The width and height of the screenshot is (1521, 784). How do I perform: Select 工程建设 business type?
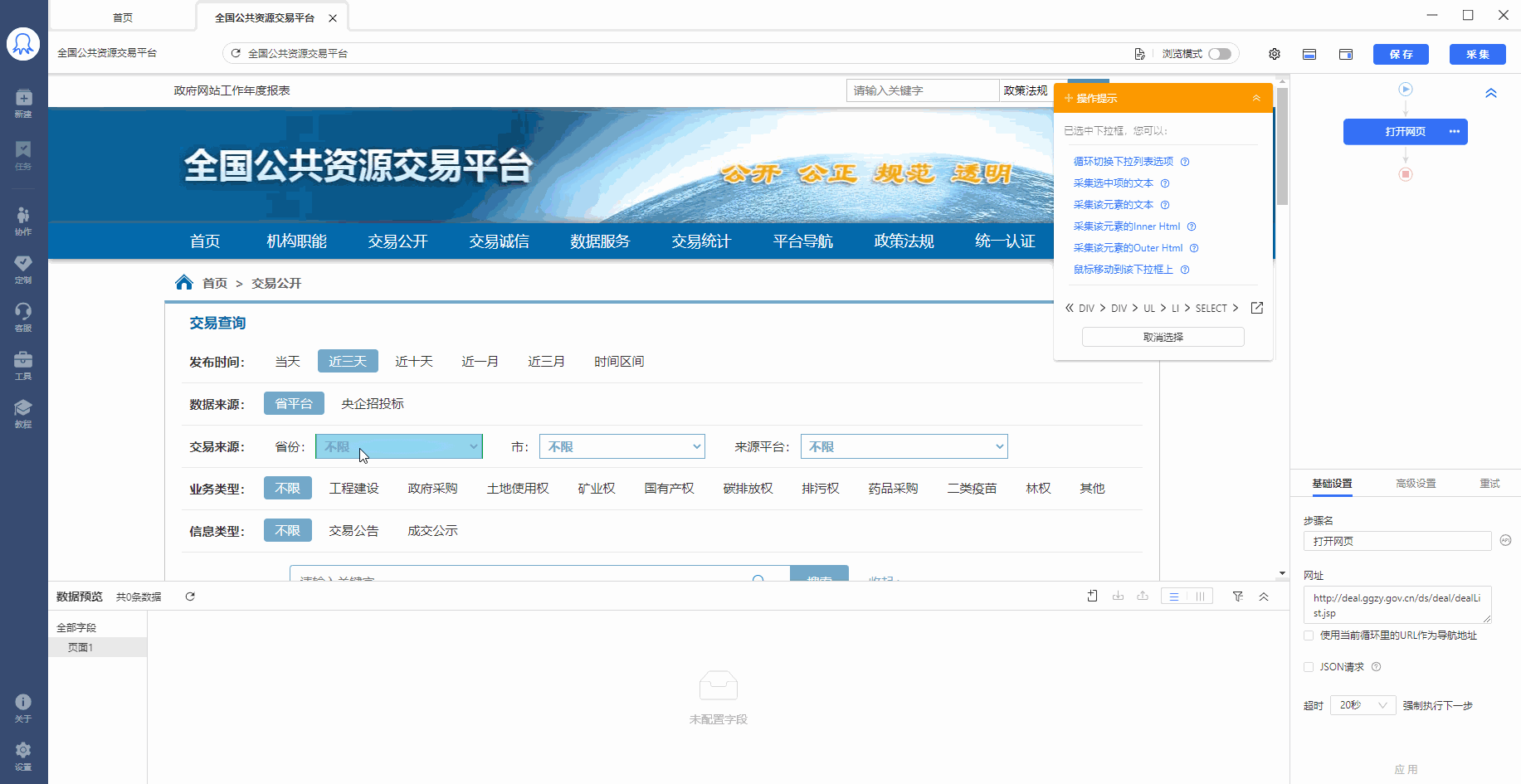(353, 488)
